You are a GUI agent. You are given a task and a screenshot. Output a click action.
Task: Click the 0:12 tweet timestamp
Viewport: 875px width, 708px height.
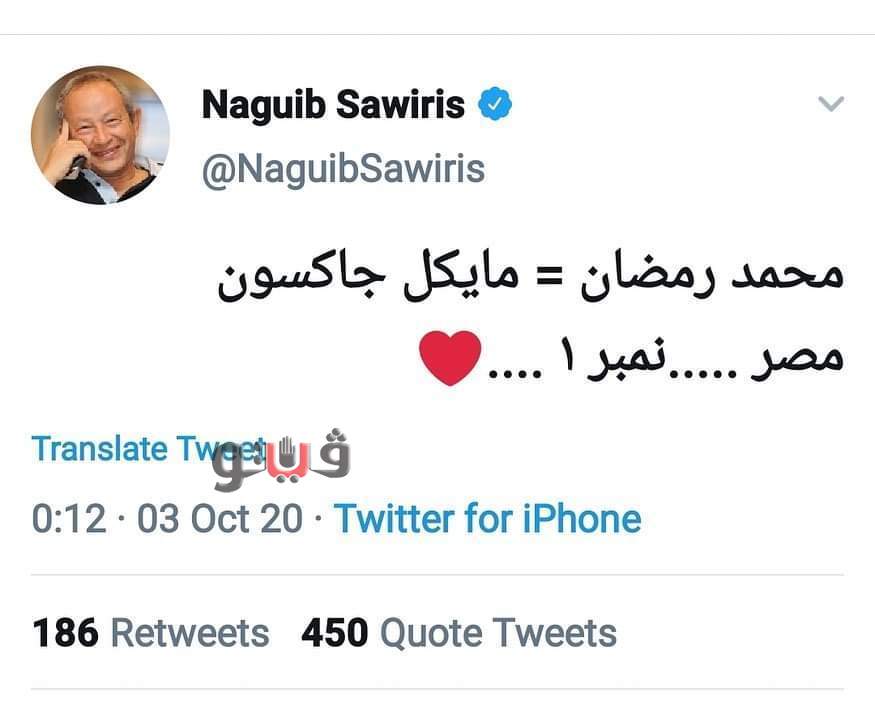coord(69,519)
